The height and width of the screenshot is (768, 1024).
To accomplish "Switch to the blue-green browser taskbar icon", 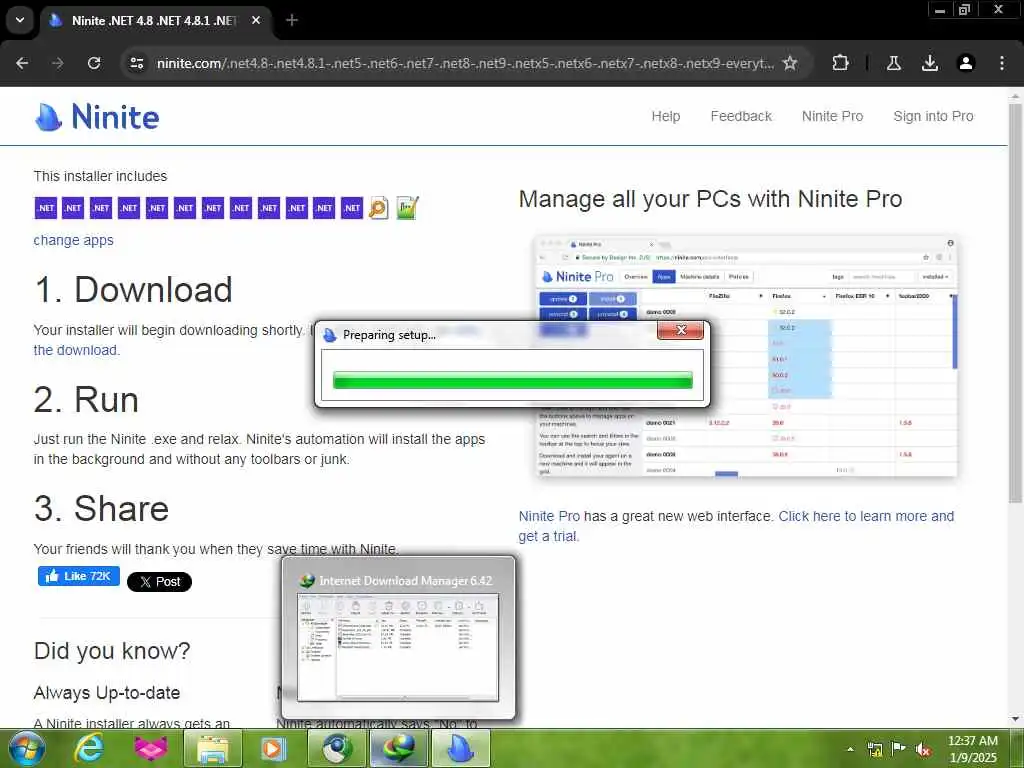I will 336,748.
